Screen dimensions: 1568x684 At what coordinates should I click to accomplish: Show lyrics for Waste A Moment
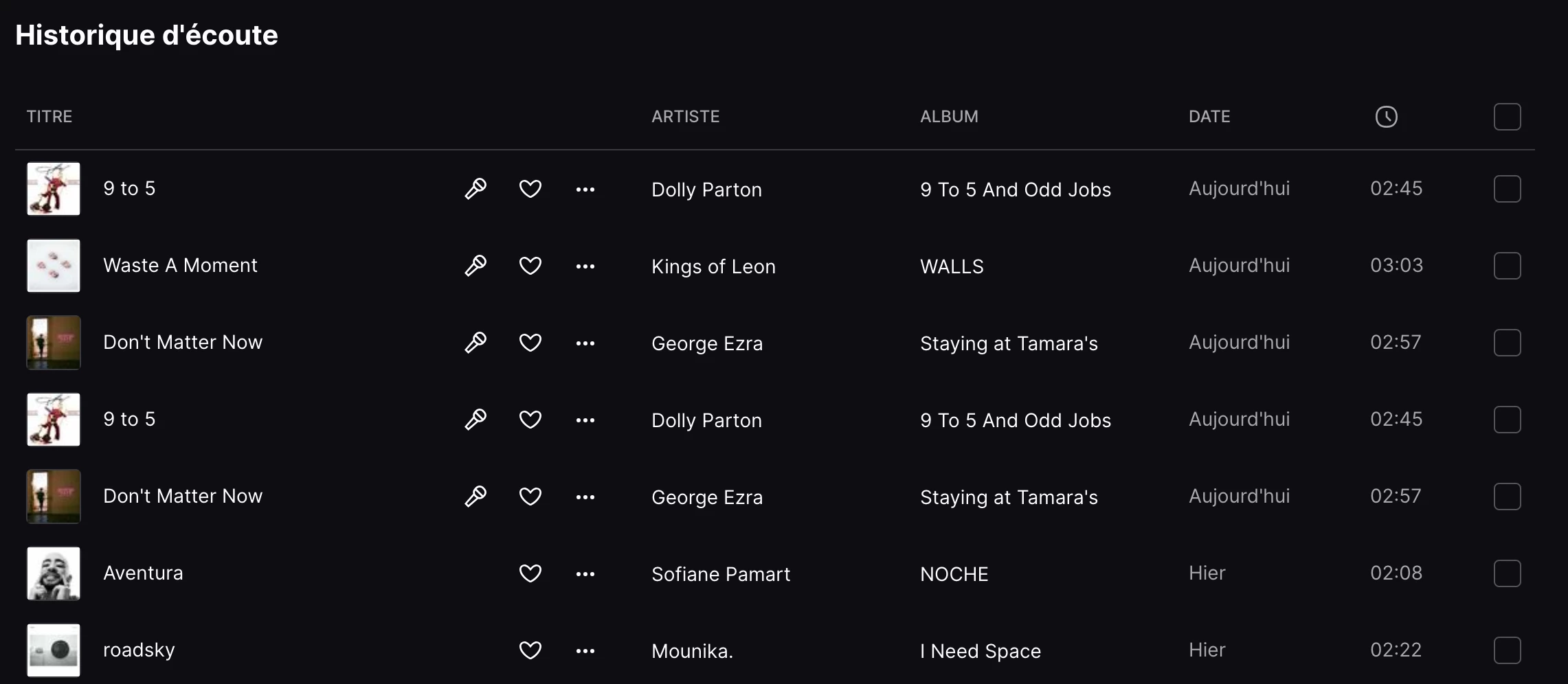(x=475, y=266)
